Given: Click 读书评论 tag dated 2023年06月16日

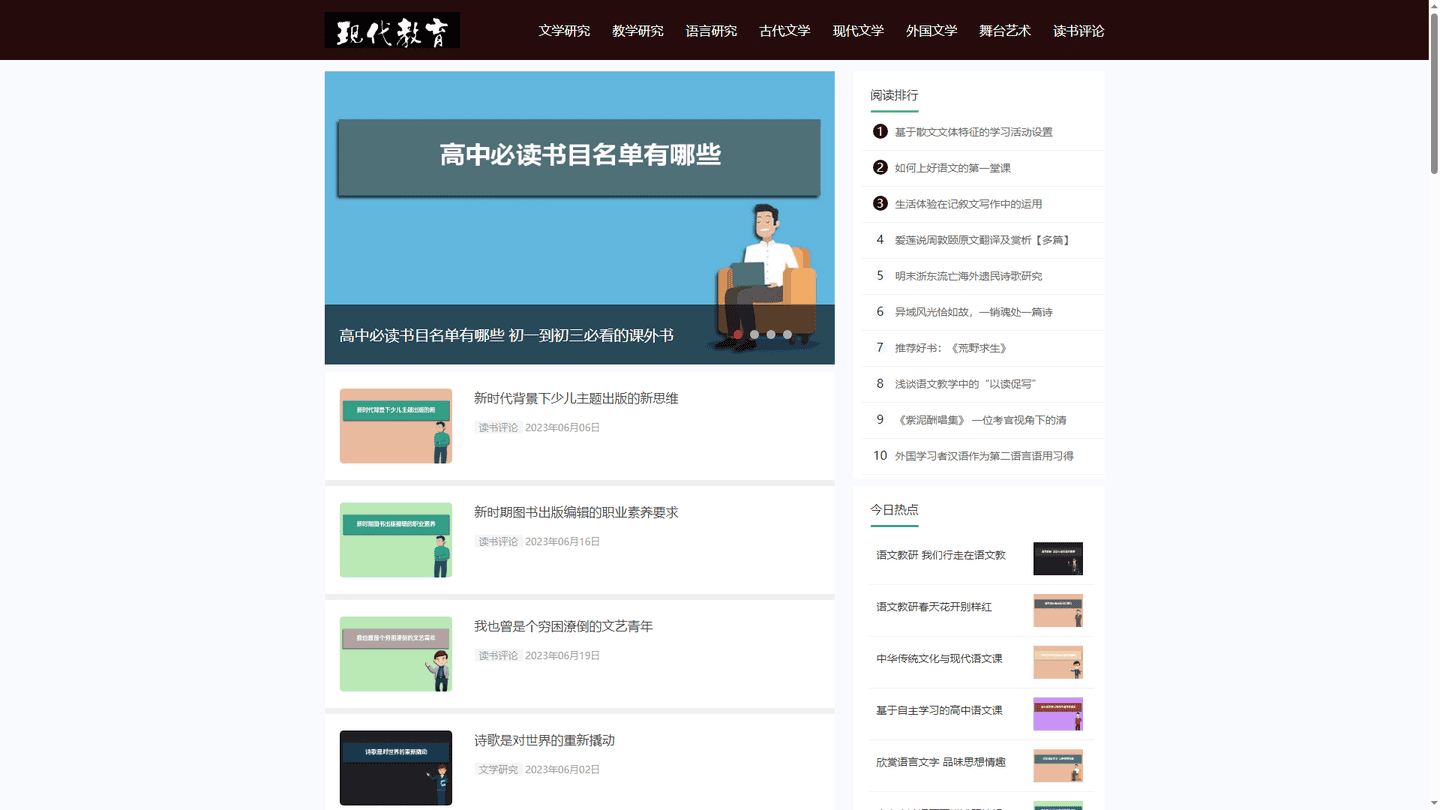Looking at the screenshot, I should pos(498,542).
